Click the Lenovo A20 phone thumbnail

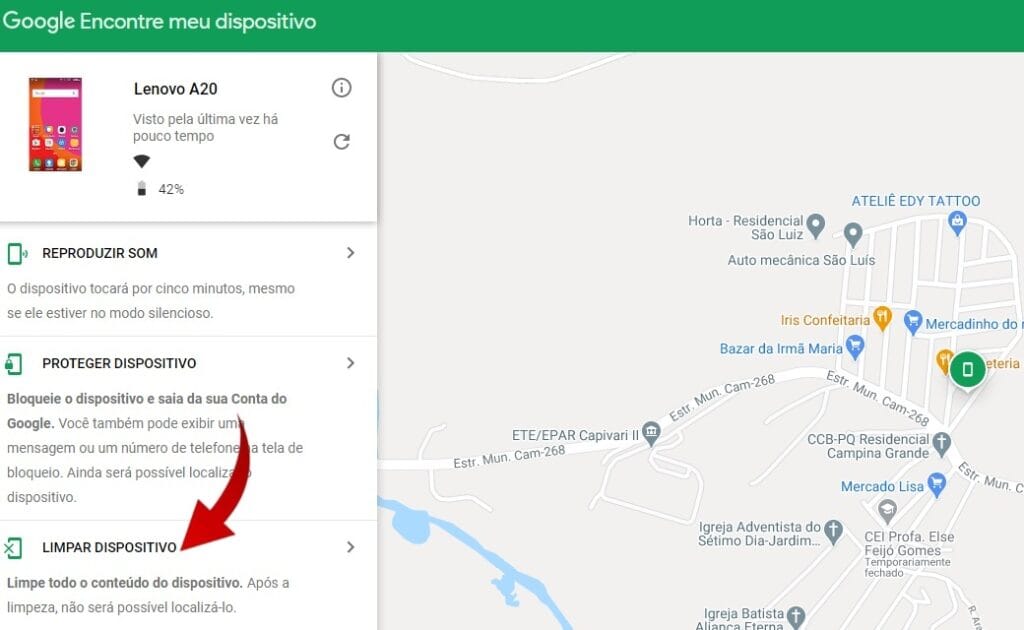[56, 124]
